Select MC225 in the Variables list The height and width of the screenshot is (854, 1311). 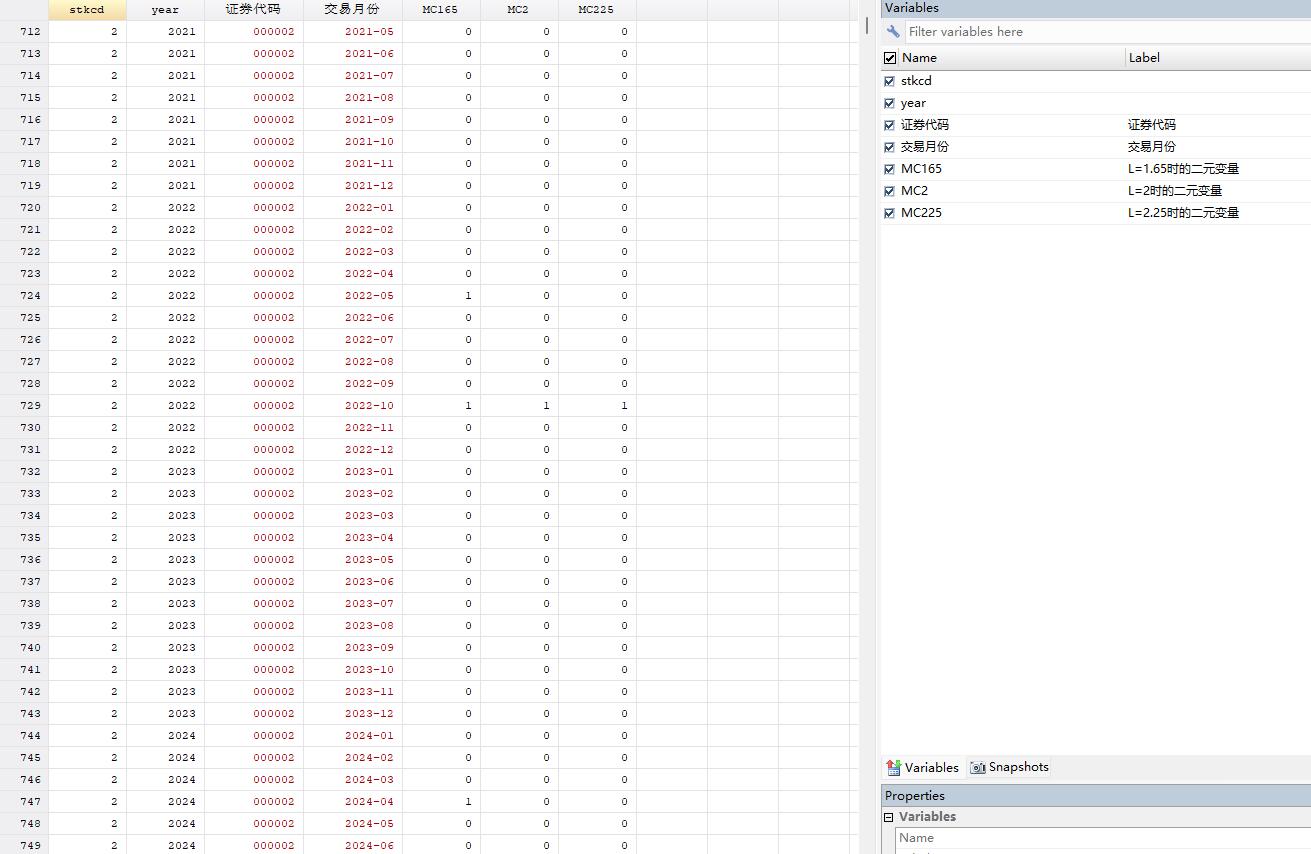921,213
